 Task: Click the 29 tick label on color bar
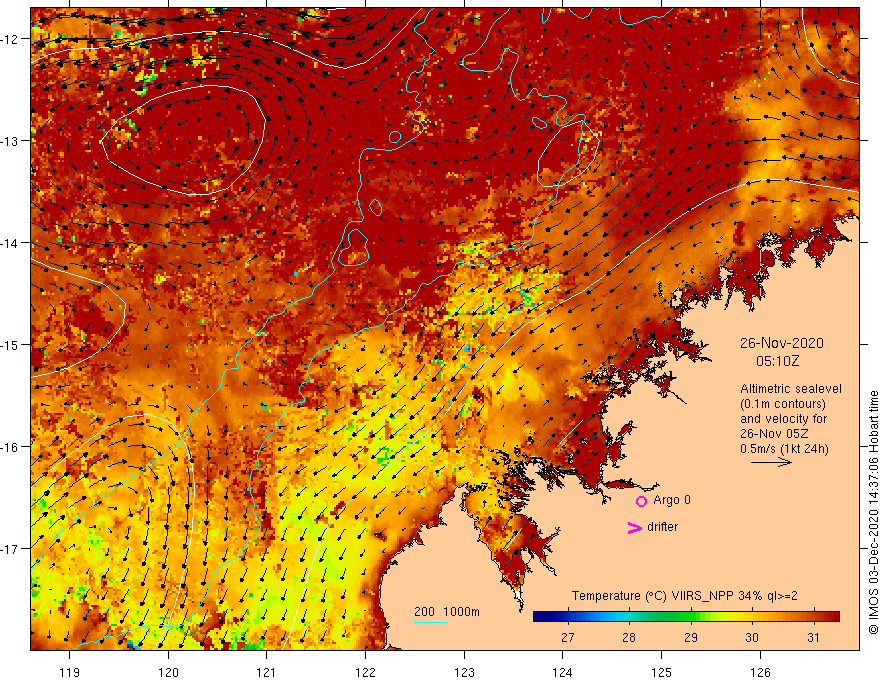pyautogui.click(x=691, y=637)
